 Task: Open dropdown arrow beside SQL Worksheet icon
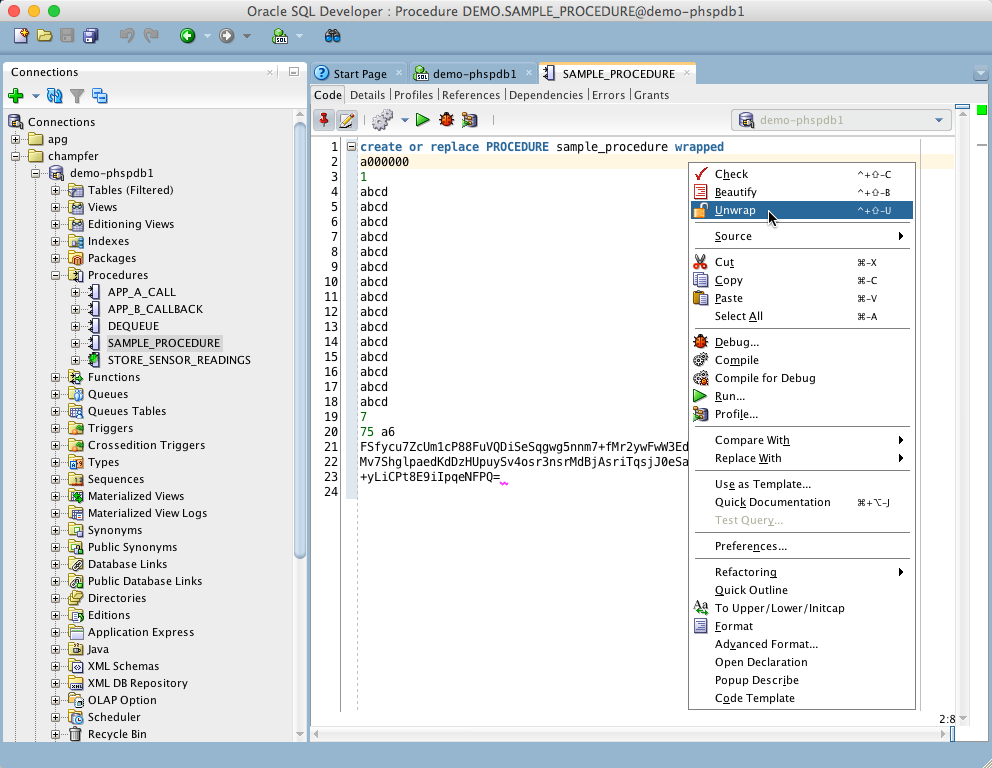[299, 36]
